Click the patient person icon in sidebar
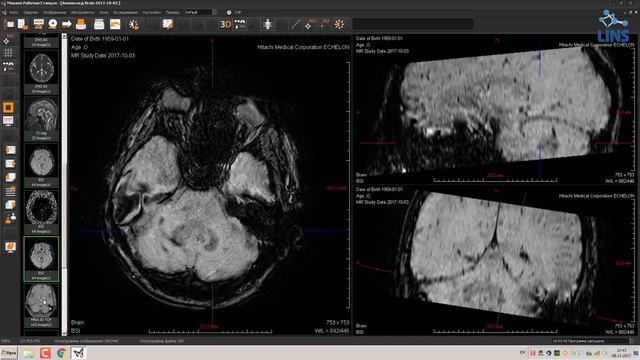The image size is (640, 360). pos(10,219)
